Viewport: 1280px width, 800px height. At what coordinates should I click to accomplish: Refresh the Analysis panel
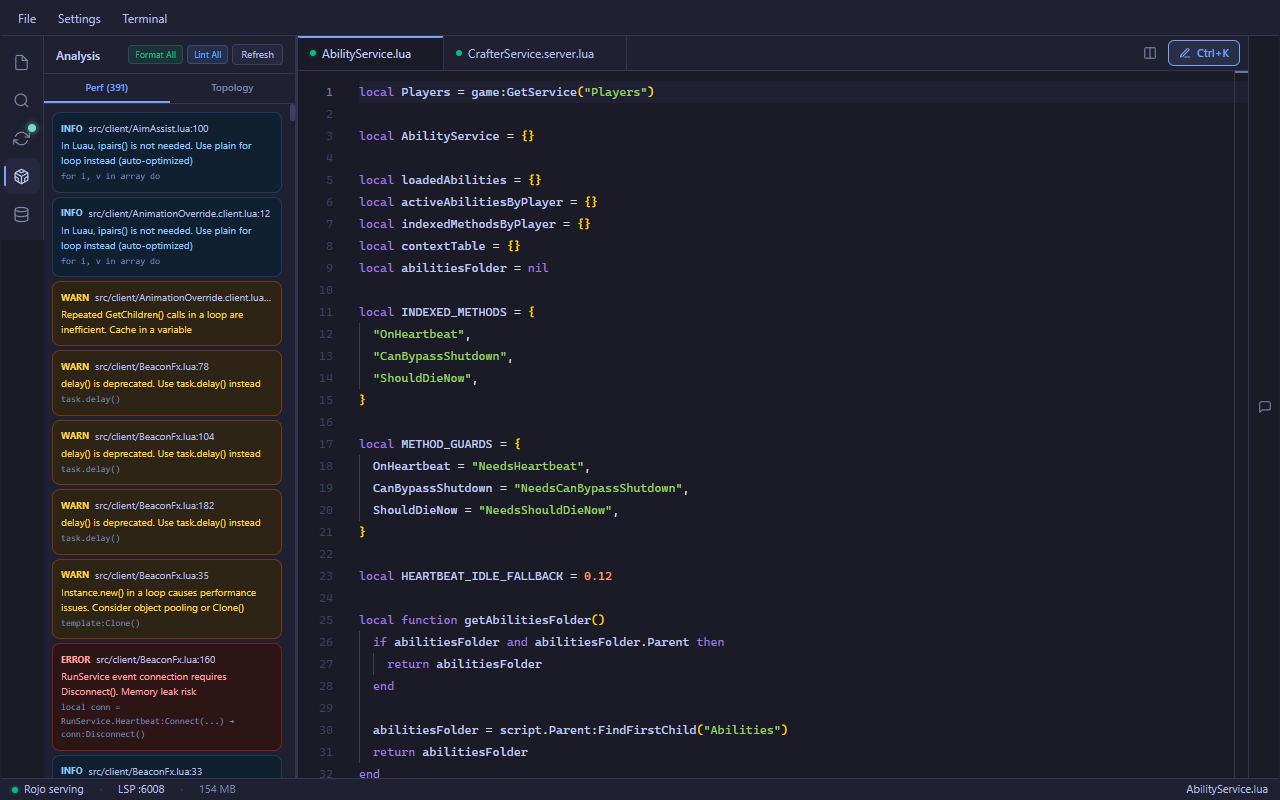[257, 54]
